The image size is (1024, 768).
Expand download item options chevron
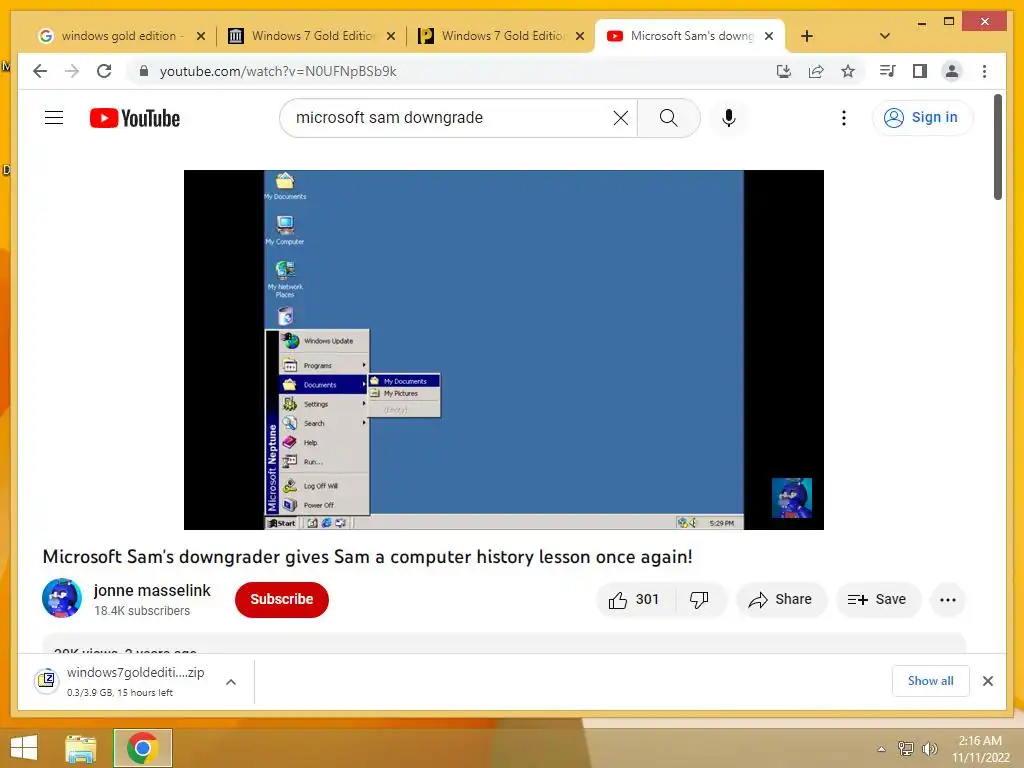[x=231, y=682]
